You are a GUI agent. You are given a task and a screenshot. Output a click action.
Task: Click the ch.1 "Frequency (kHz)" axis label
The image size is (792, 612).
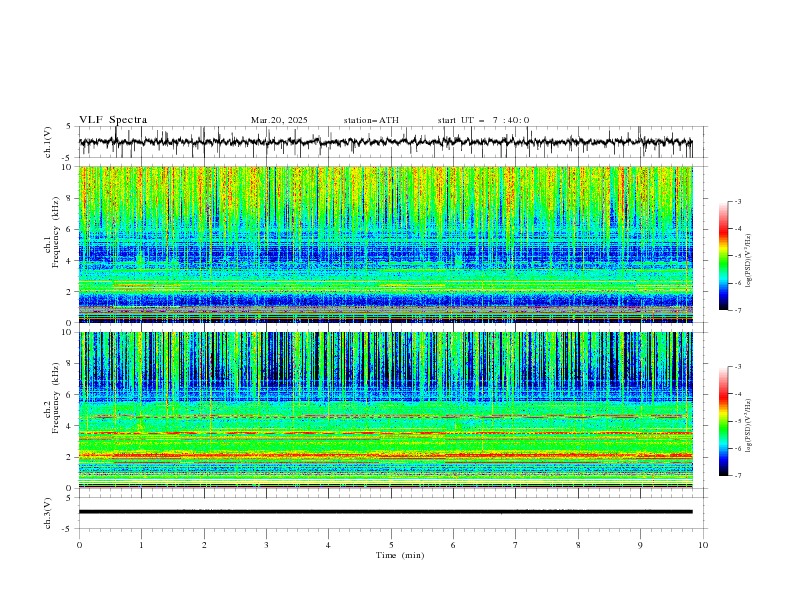coord(56,233)
